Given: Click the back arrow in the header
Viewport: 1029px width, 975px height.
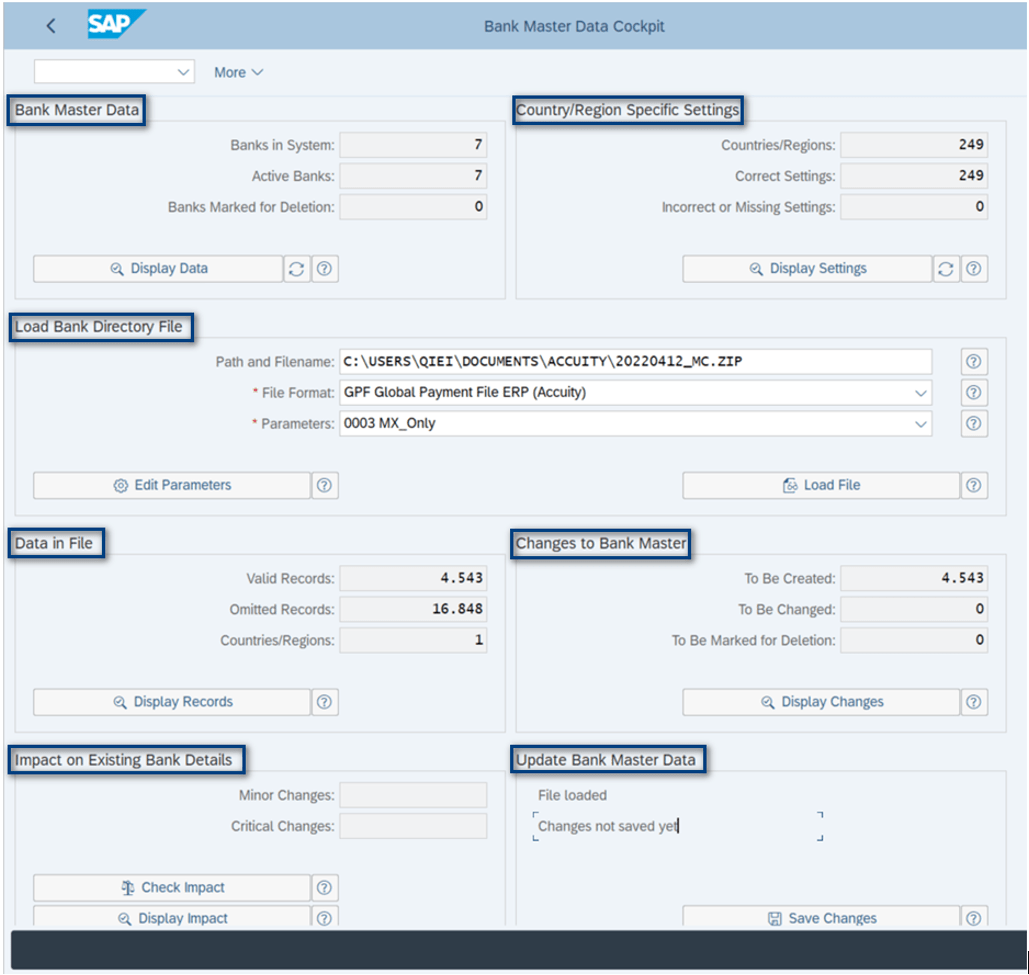Looking at the screenshot, I should (49, 26).
